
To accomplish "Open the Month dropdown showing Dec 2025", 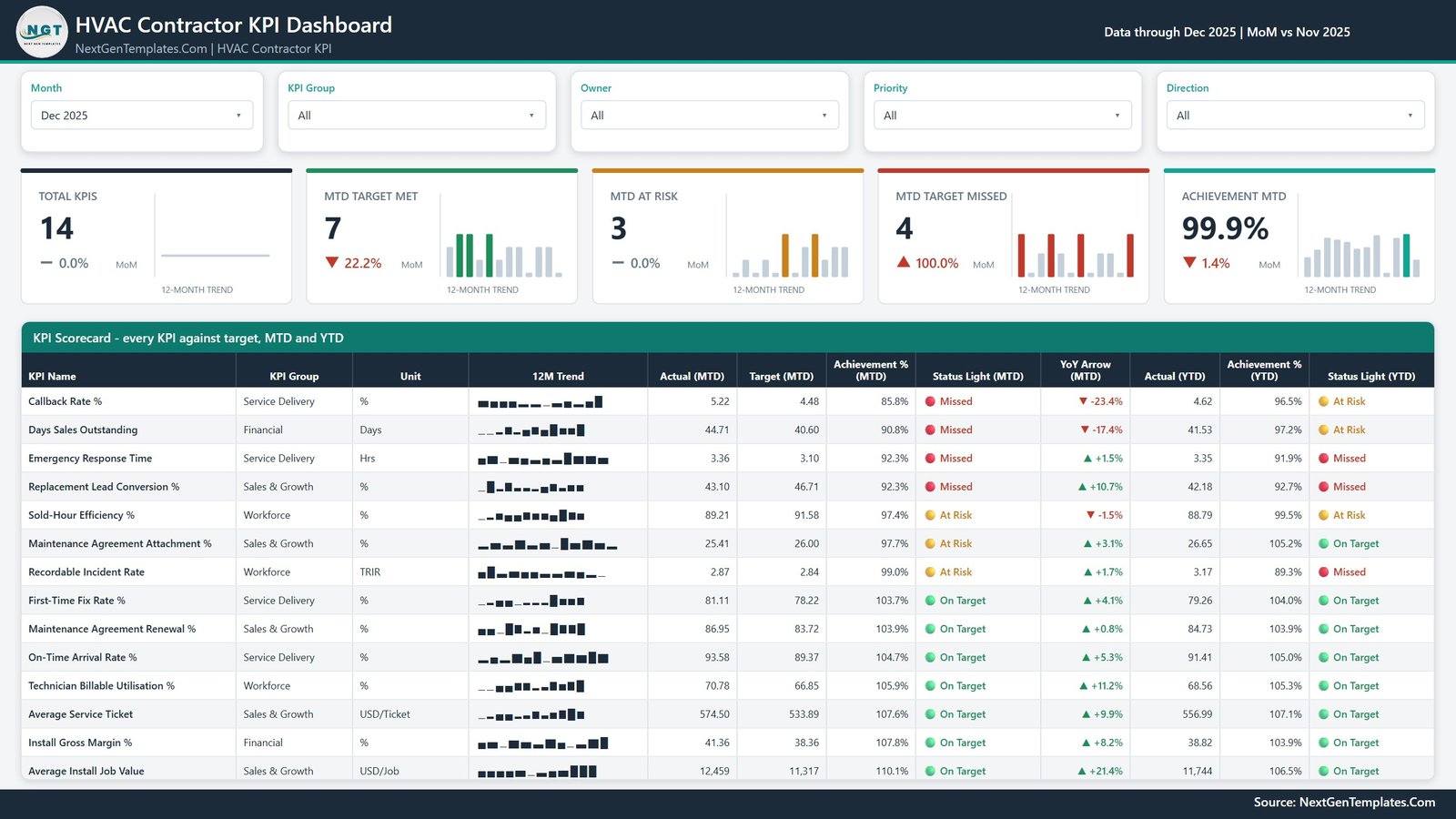I will [142, 116].
